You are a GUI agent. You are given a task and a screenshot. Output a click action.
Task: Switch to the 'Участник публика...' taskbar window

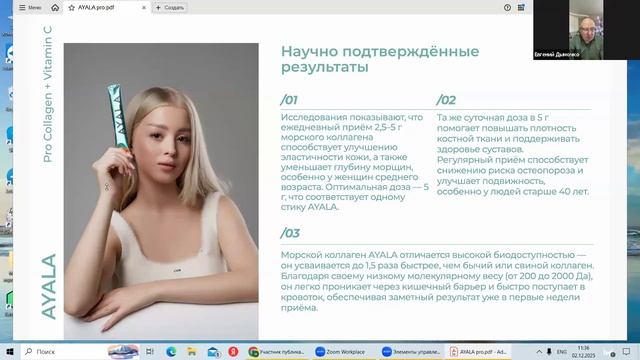click(277, 351)
